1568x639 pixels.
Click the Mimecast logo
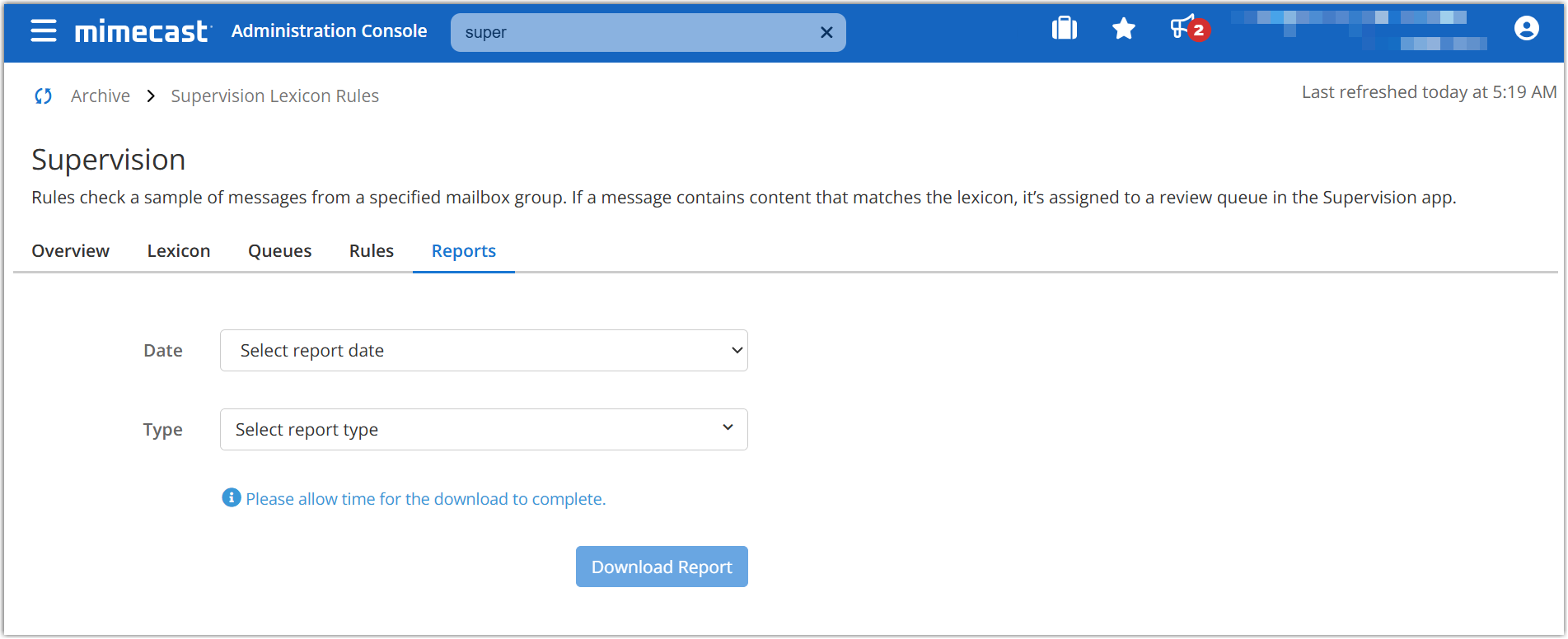pos(143,31)
